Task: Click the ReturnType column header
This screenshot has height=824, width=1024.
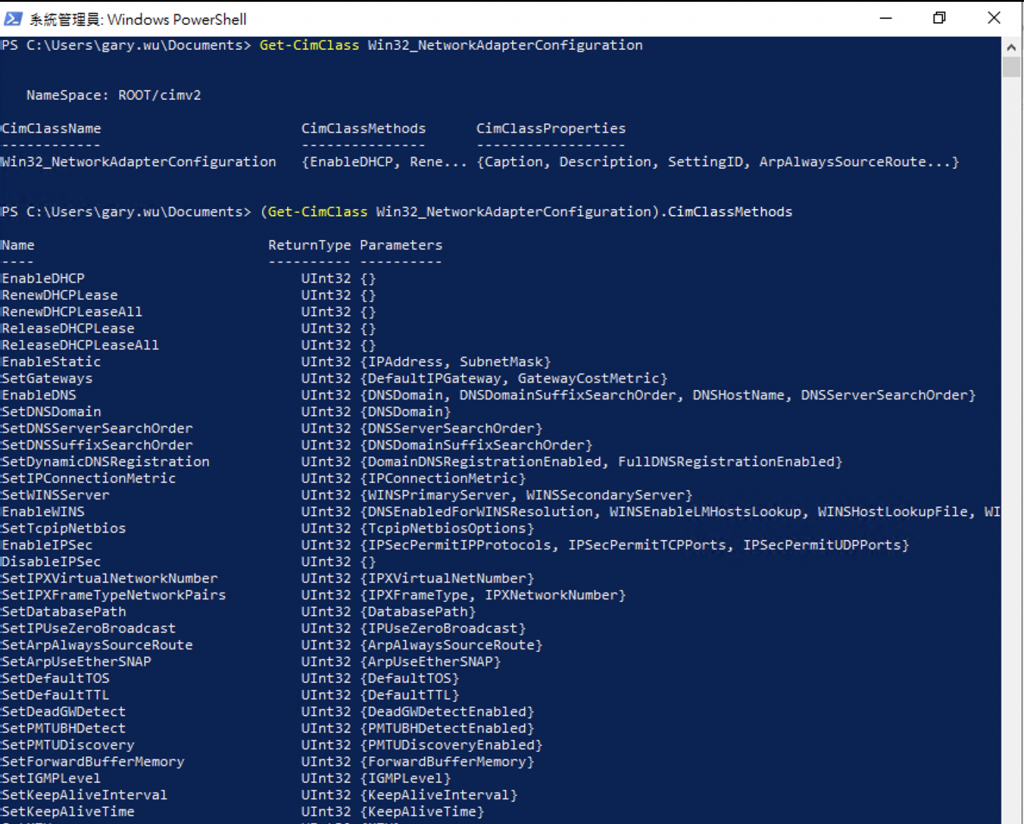Action: 310,246
